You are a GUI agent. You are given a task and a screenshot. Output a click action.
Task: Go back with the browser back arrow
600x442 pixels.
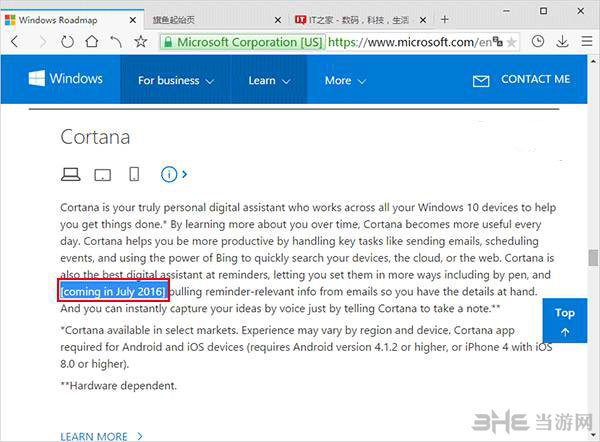[15, 41]
